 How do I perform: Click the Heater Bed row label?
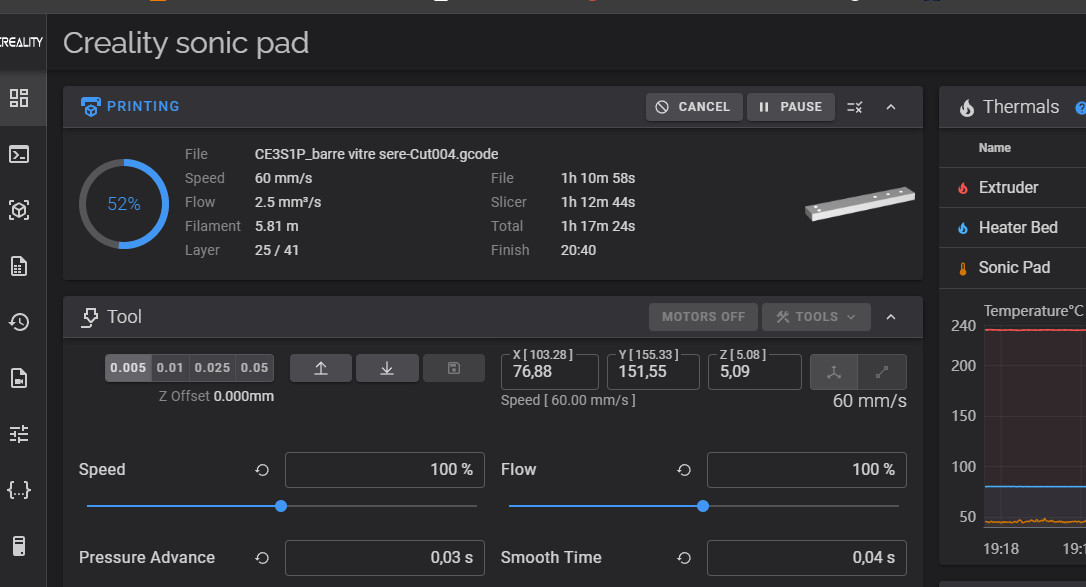(1018, 228)
